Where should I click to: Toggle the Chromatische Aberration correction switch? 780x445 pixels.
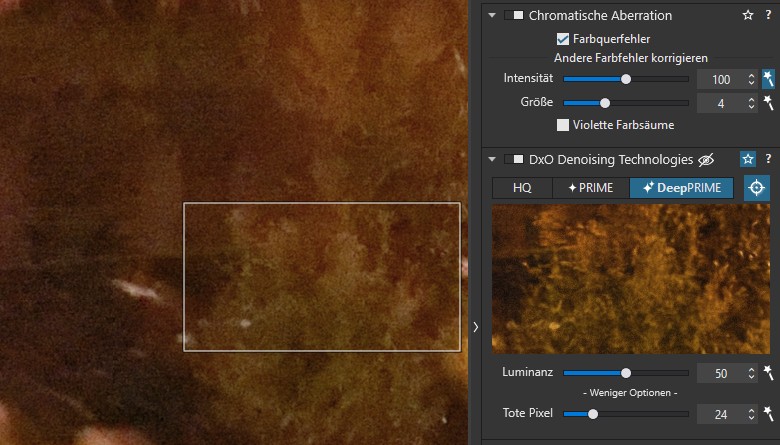click(x=514, y=16)
